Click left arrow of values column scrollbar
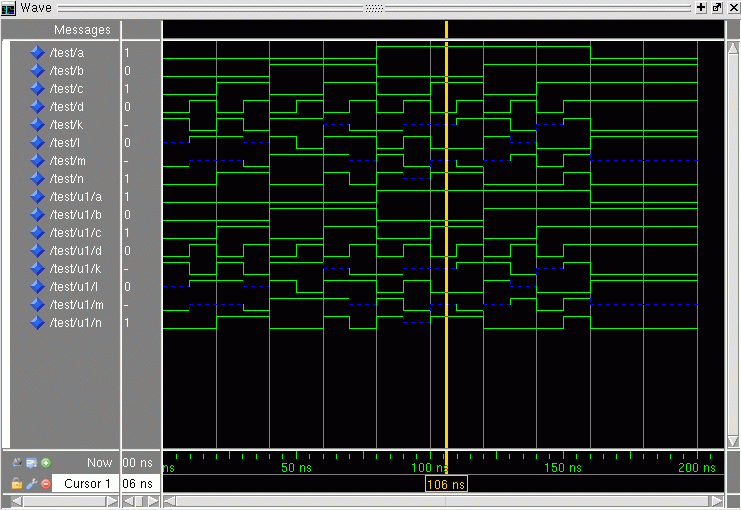The height and width of the screenshot is (510, 741). click(128, 501)
